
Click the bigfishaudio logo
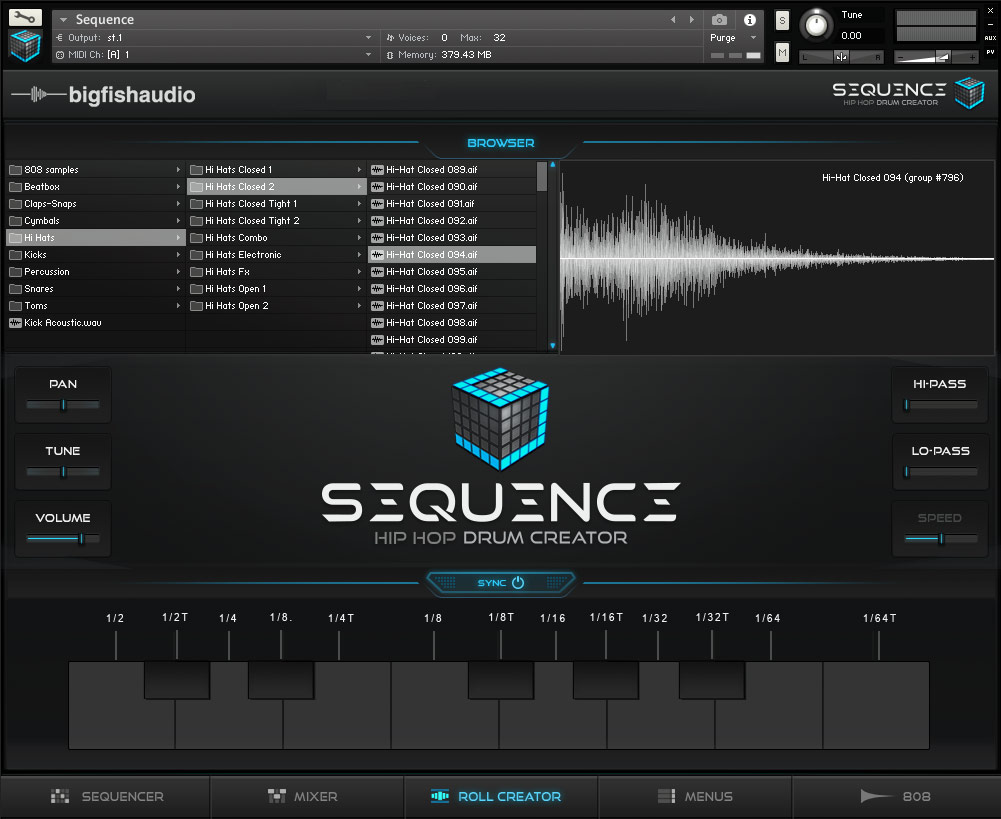[x=107, y=92]
